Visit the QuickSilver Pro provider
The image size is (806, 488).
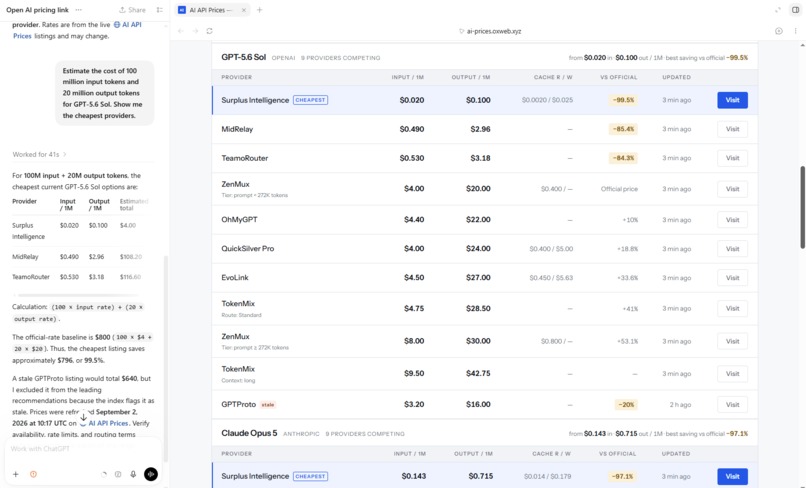coord(732,248)
